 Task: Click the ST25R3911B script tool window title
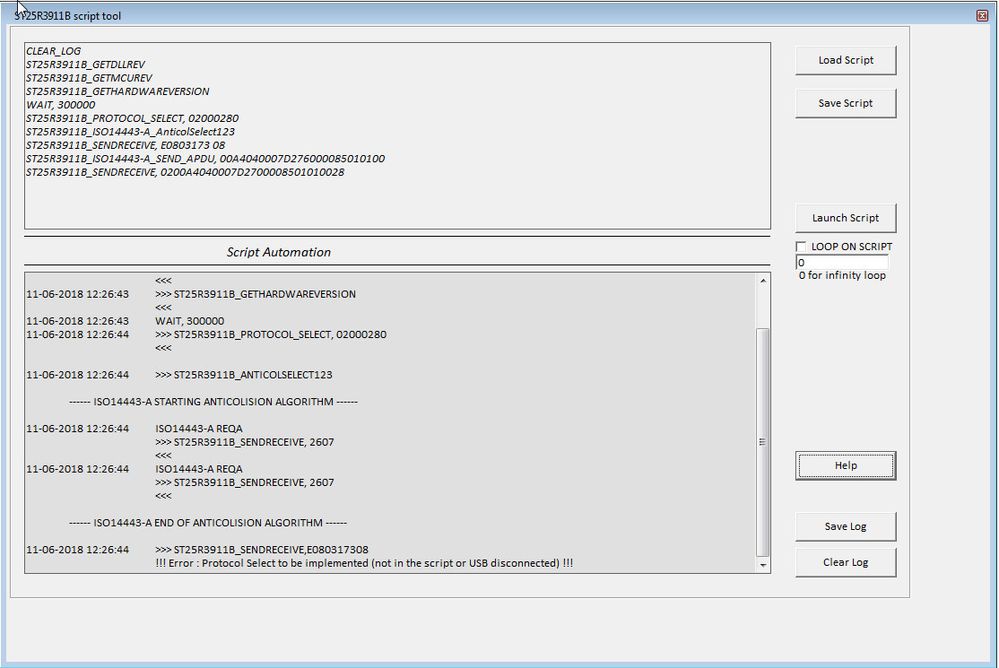click(68, 16)
